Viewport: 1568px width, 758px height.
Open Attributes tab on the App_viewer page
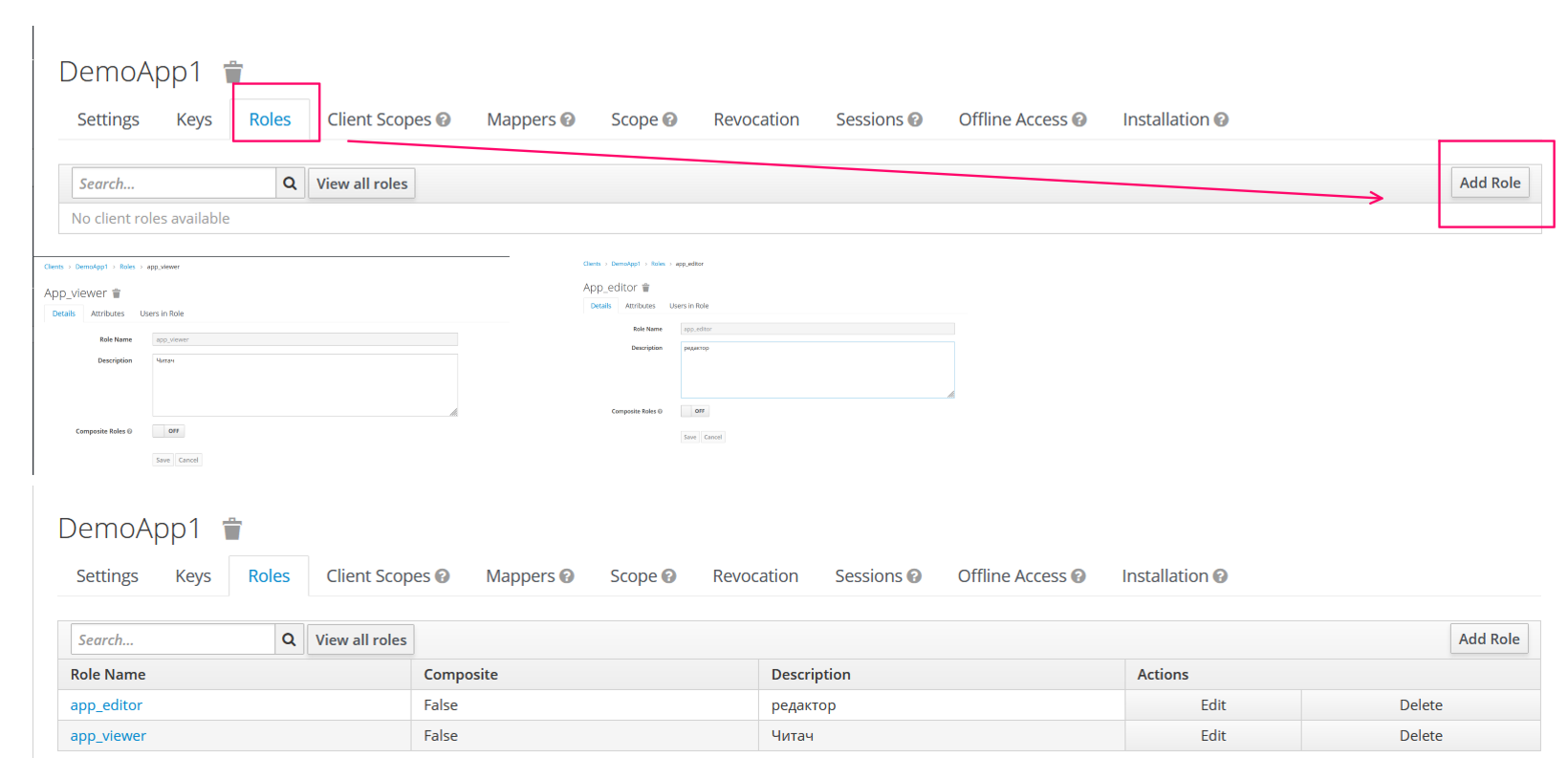click(107, 314)
